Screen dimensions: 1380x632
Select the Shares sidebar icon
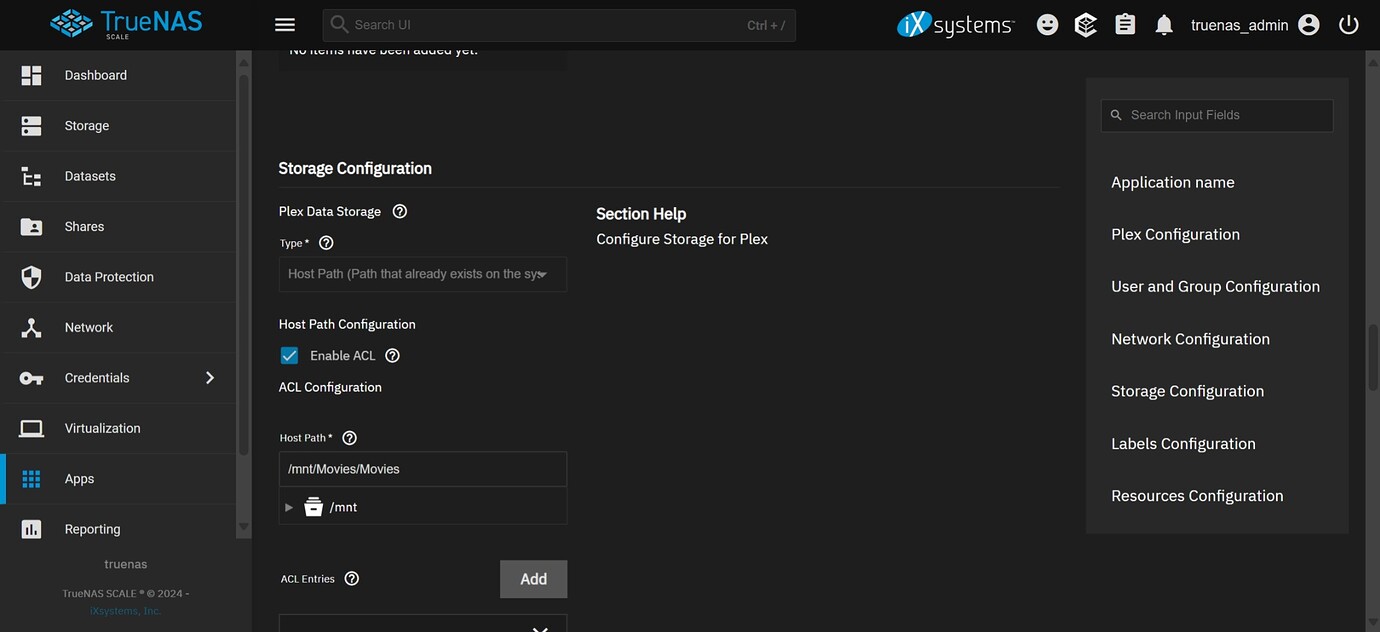tap(31, 226)
